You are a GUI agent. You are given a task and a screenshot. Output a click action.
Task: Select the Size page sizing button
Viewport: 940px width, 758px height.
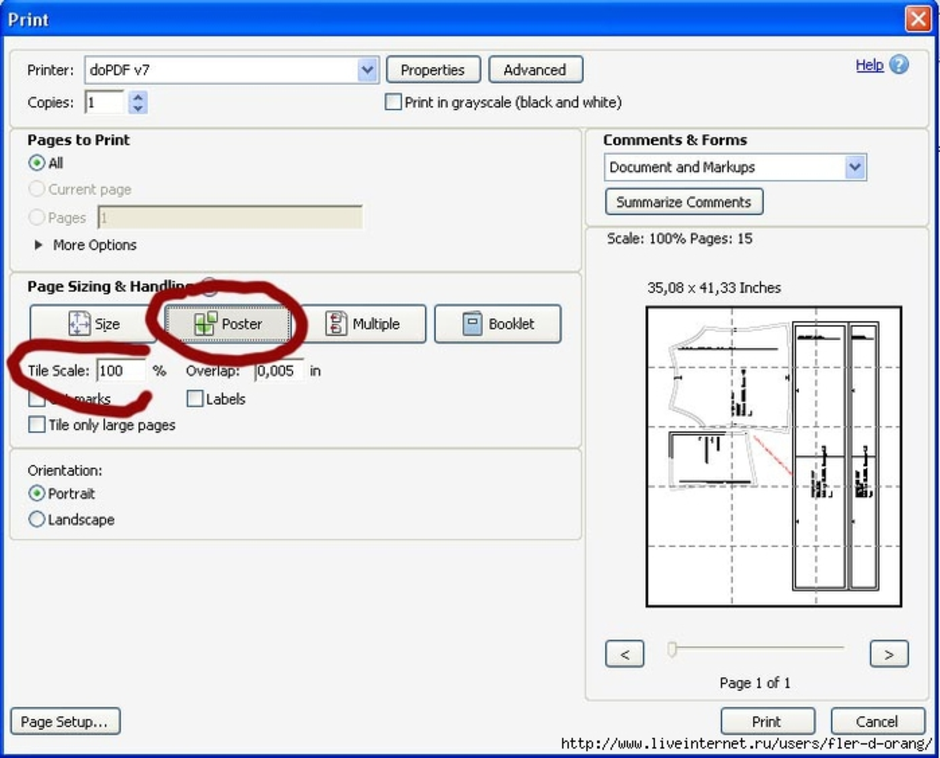point(93,324)
